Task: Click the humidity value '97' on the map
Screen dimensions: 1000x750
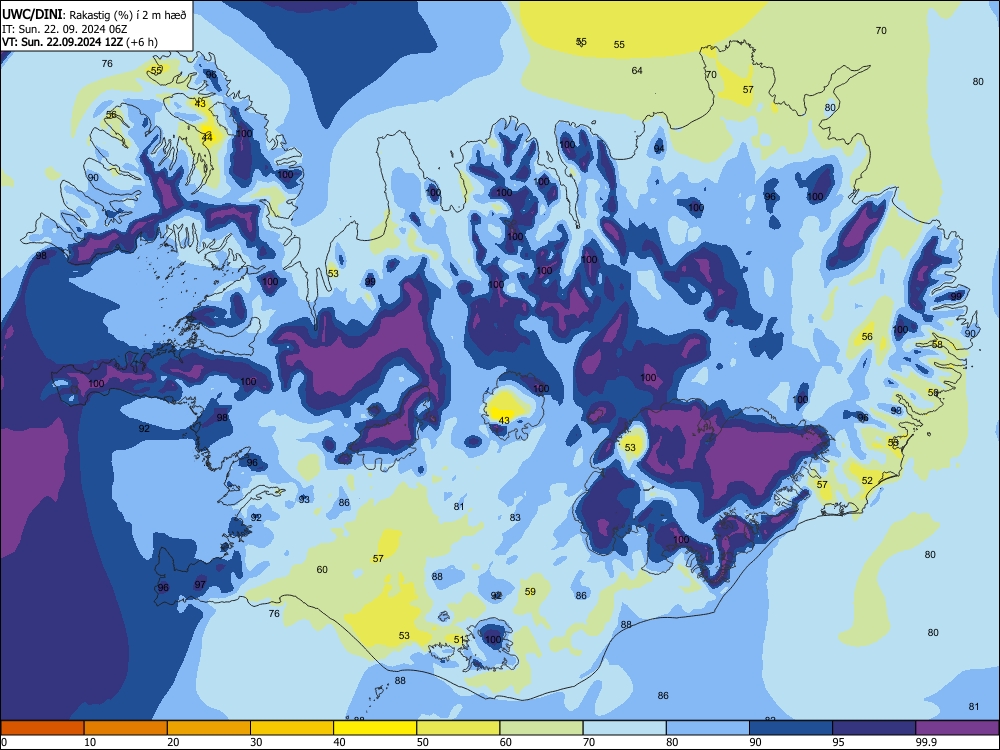Action: pyautogui.click(x=200, y=585)
